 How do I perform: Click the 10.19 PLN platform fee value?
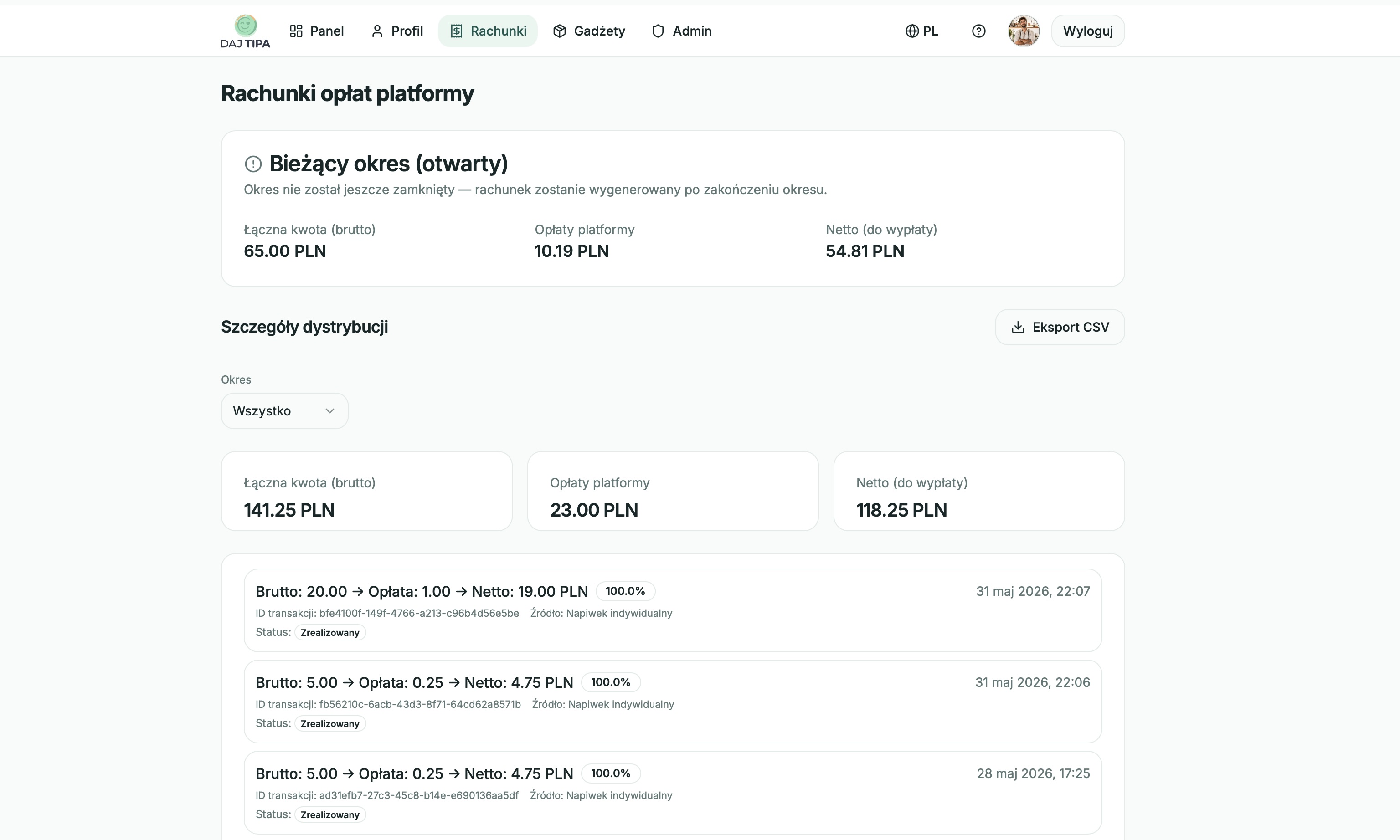coord(572,251)
